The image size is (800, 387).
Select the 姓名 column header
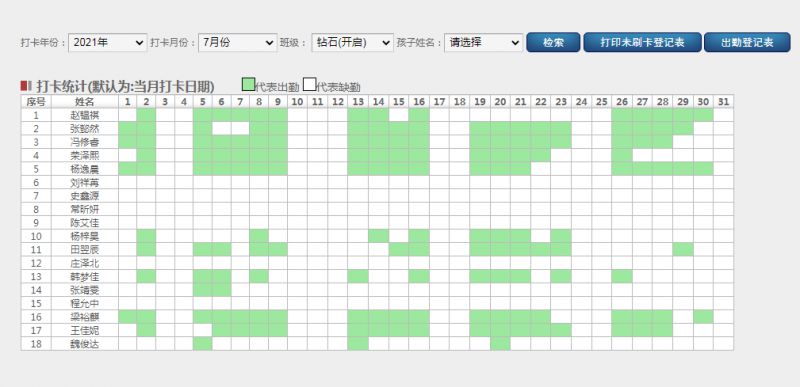(x=85, y=101)
